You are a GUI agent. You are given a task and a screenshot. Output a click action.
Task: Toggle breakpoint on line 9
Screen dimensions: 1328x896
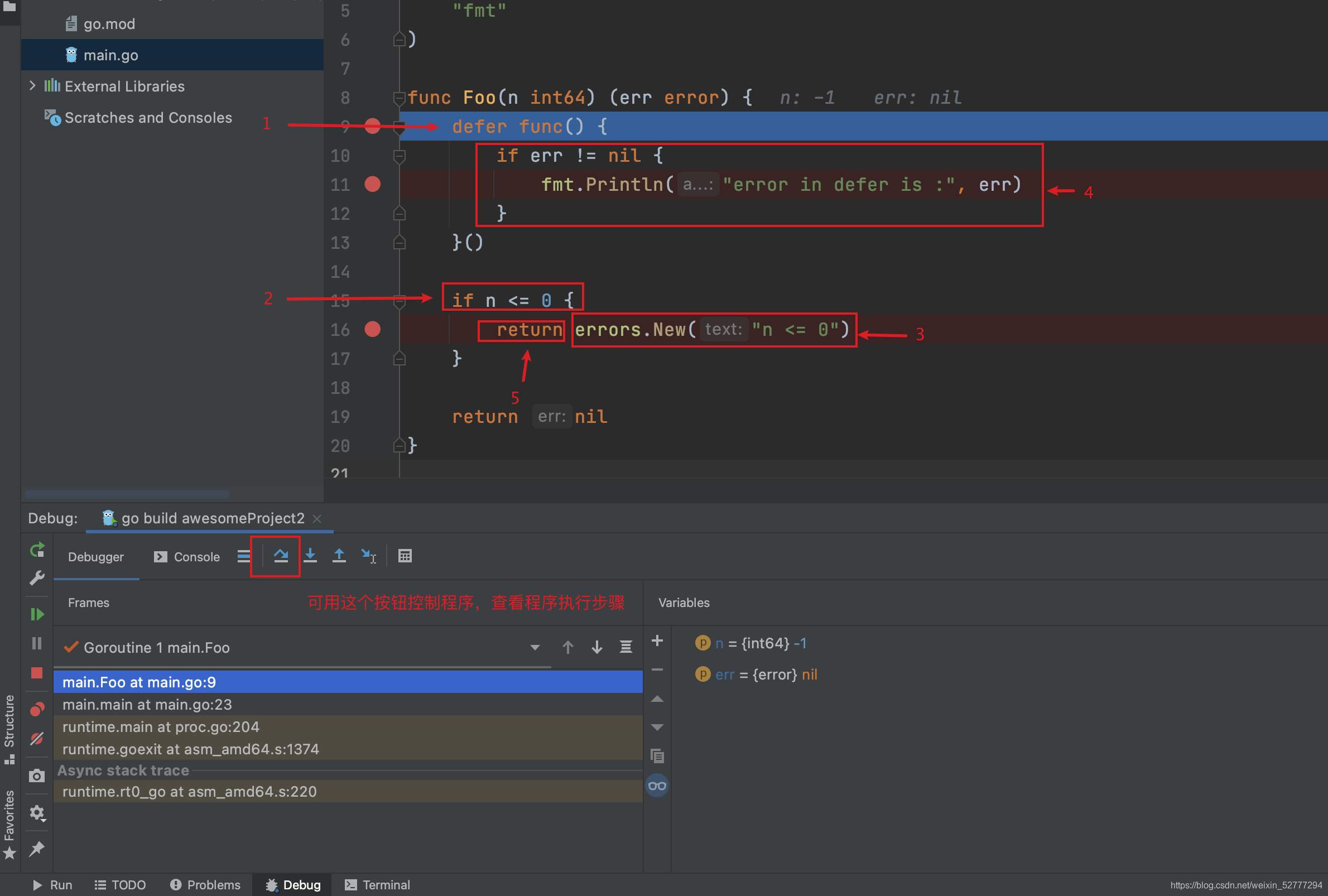coord(373,126)
